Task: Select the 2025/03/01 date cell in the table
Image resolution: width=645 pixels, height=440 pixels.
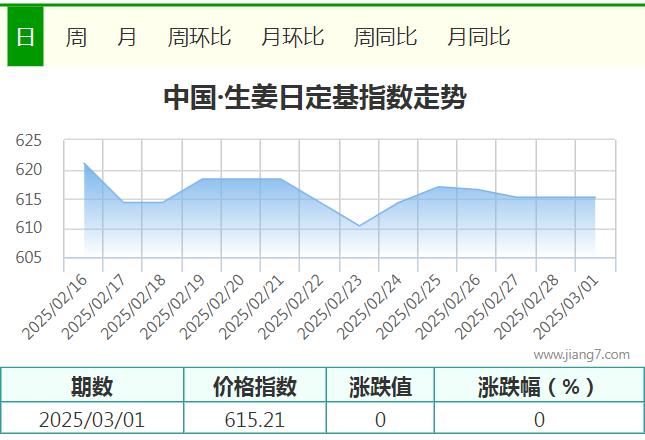Action: pos(92,420)
